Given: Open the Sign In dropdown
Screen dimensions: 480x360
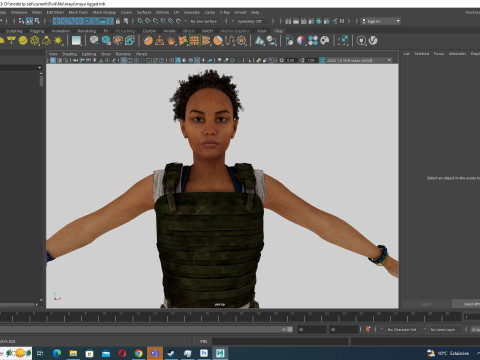Looking at the screenshot, I should [x=381, y=21].
